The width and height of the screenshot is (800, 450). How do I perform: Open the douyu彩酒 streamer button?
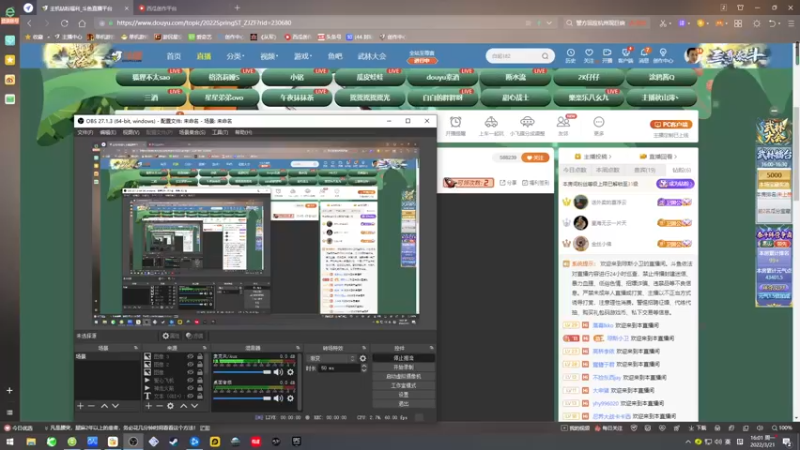coord(443,77)
